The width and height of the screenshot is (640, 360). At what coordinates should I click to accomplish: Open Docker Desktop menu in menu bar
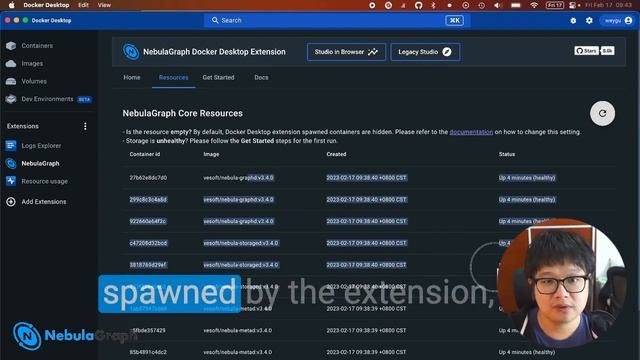coord(46,5)
